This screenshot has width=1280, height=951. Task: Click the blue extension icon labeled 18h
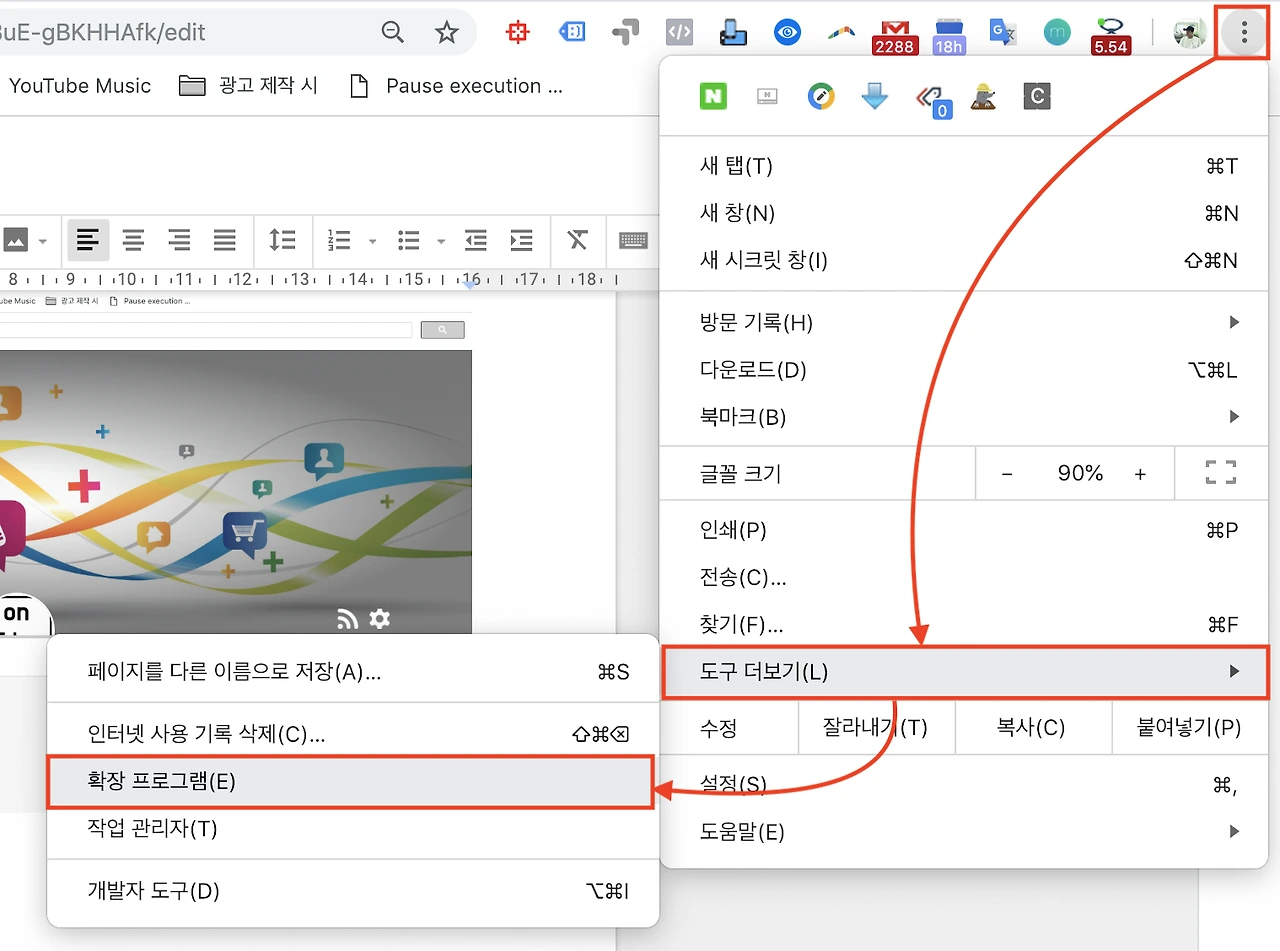coord(949,36)
